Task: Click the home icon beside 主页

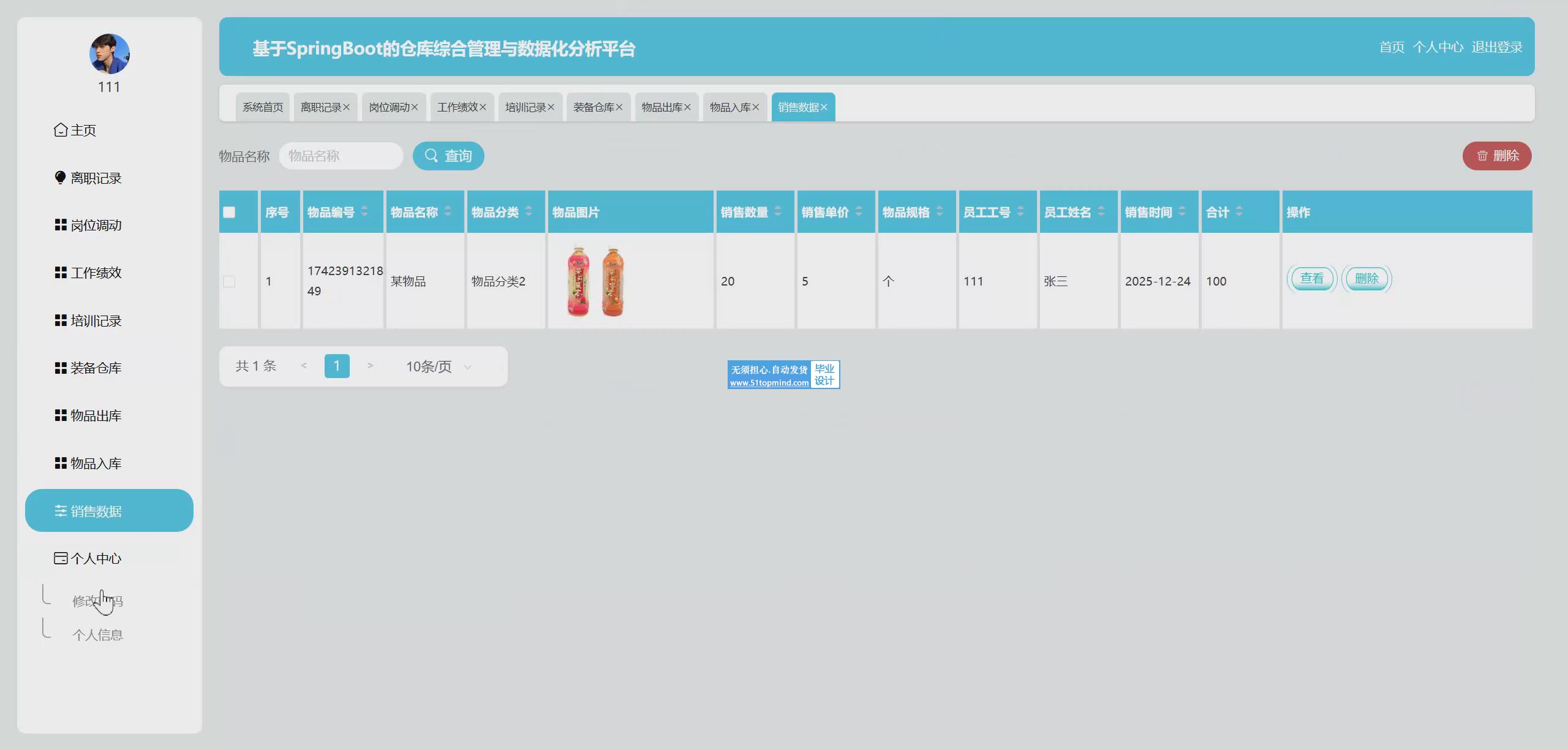Action: click(61, 130)
